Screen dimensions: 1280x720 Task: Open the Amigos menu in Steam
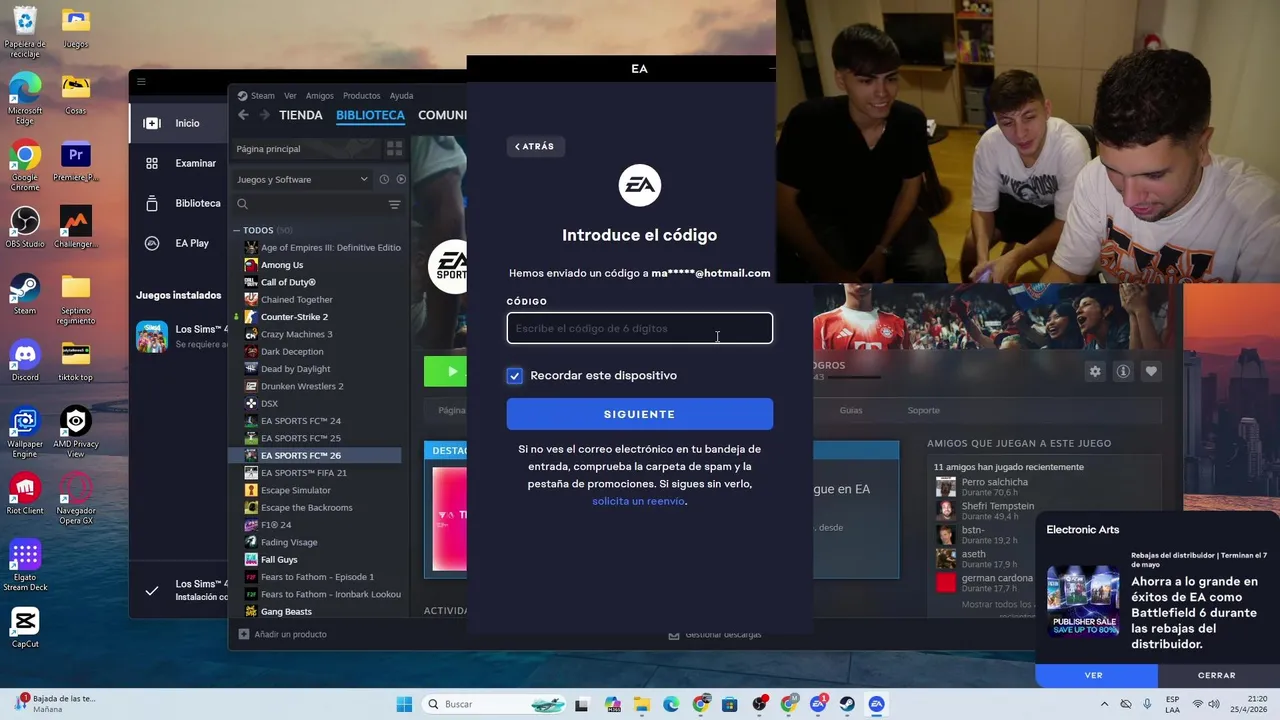pos(320,96)
